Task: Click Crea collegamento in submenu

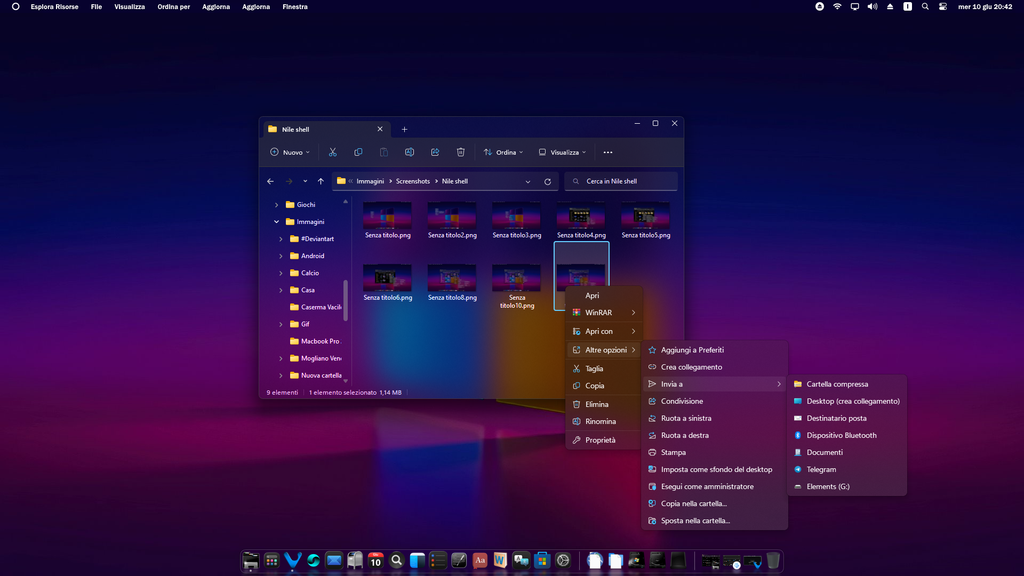Action: click(x=714, y=367)
